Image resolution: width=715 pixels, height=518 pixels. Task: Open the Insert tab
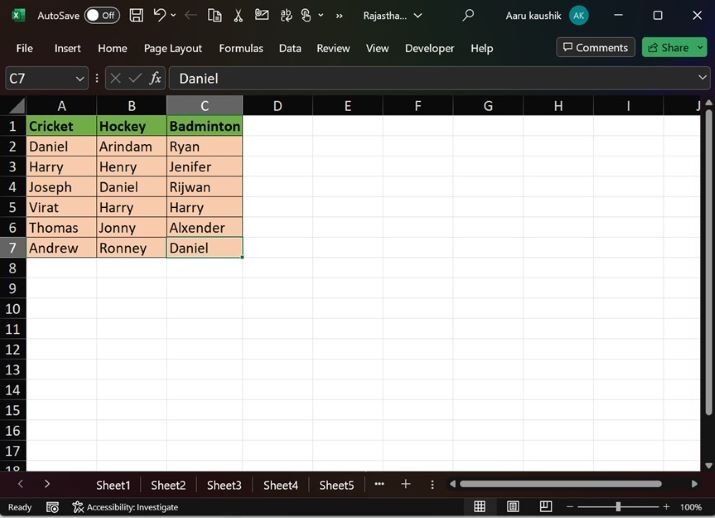coord(67,48)
